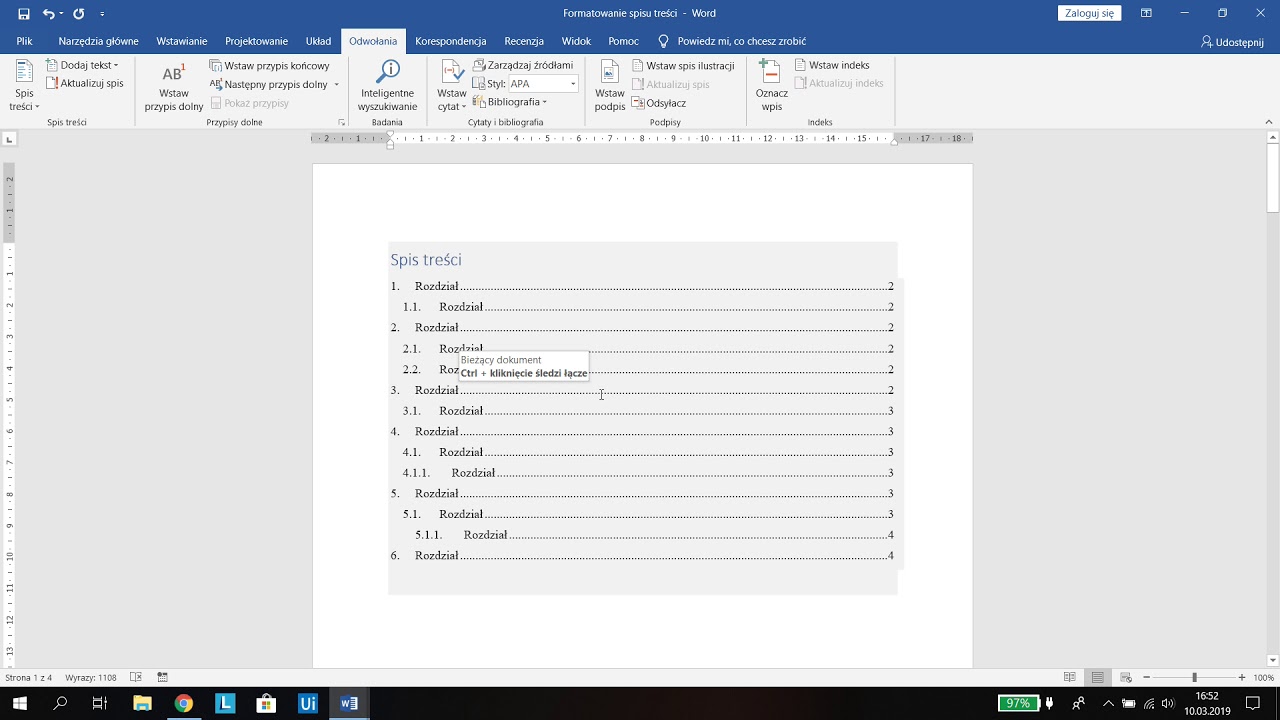The height and width of the screenshot is (720, 1280).
Task: Open Inteligentne wyszukiwanie
Action: (387, 86)
